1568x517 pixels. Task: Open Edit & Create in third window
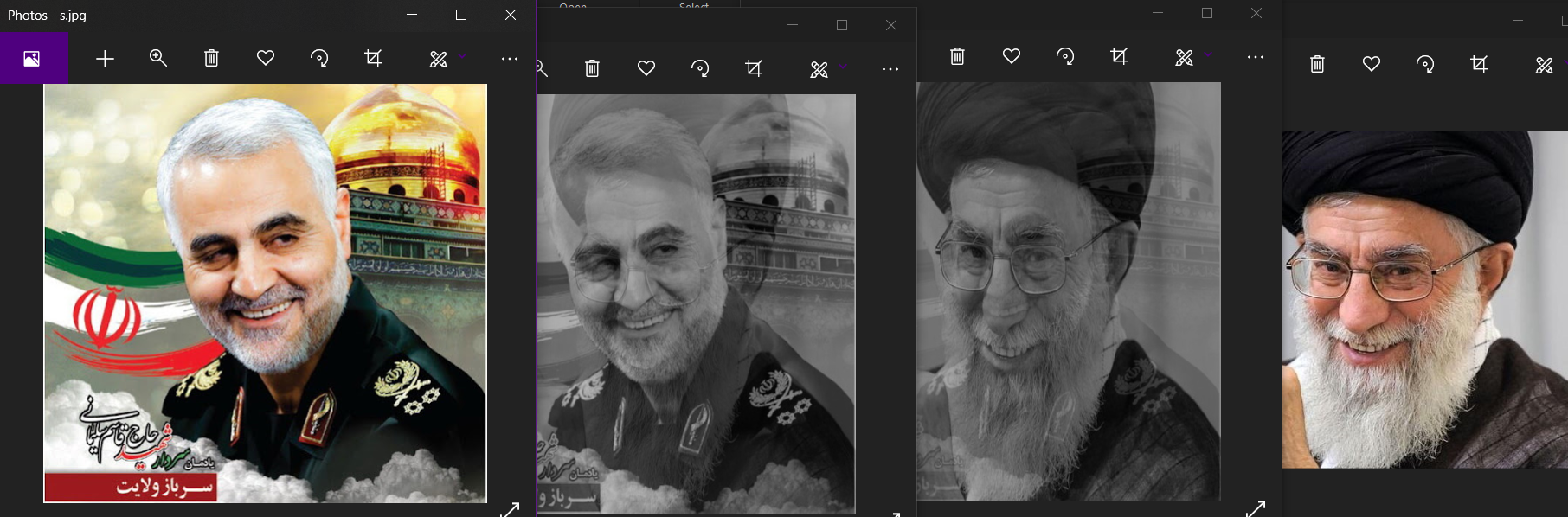1185,57
